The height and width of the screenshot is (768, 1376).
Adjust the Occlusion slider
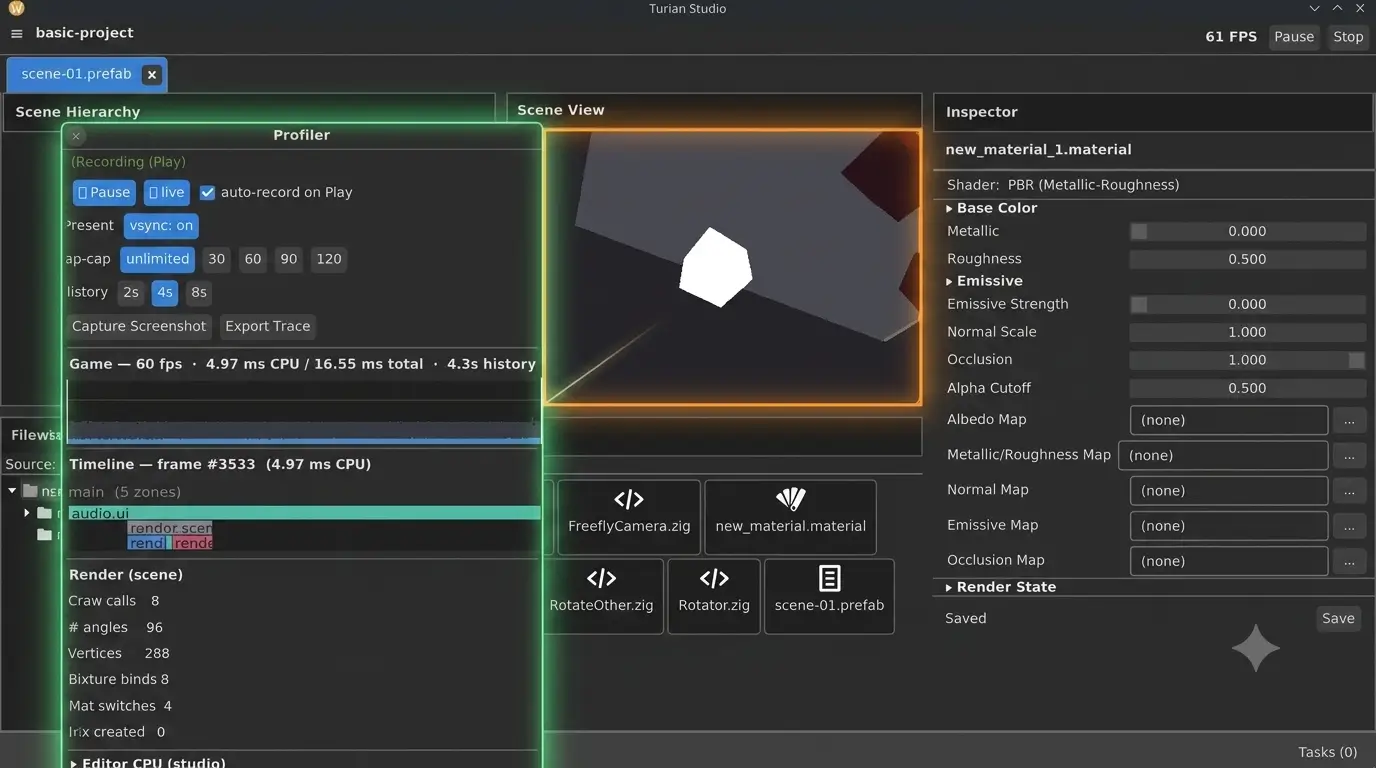point(1247,360)
